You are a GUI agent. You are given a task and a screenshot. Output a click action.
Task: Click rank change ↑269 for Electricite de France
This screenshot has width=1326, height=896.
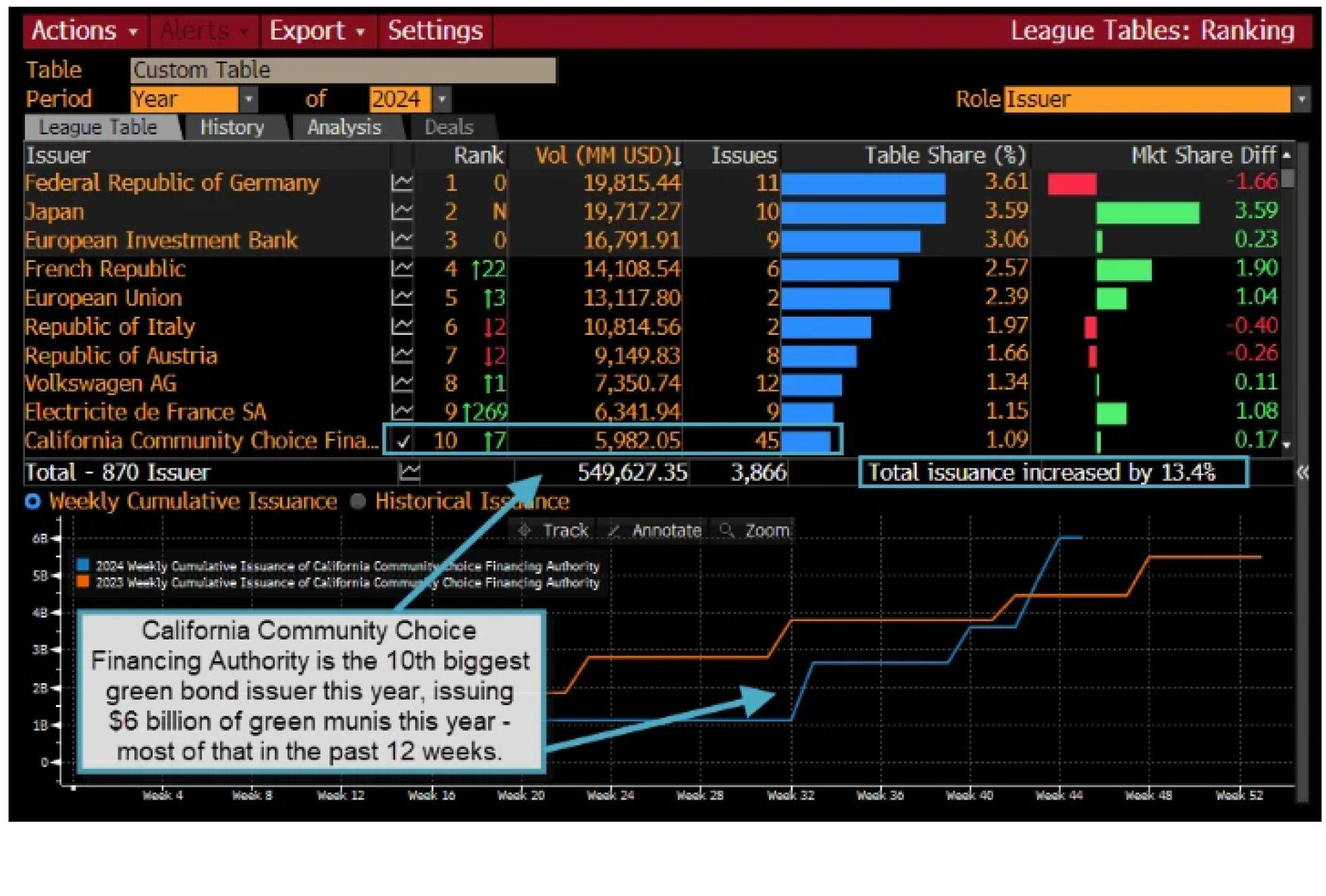click(x=485, y=412)
